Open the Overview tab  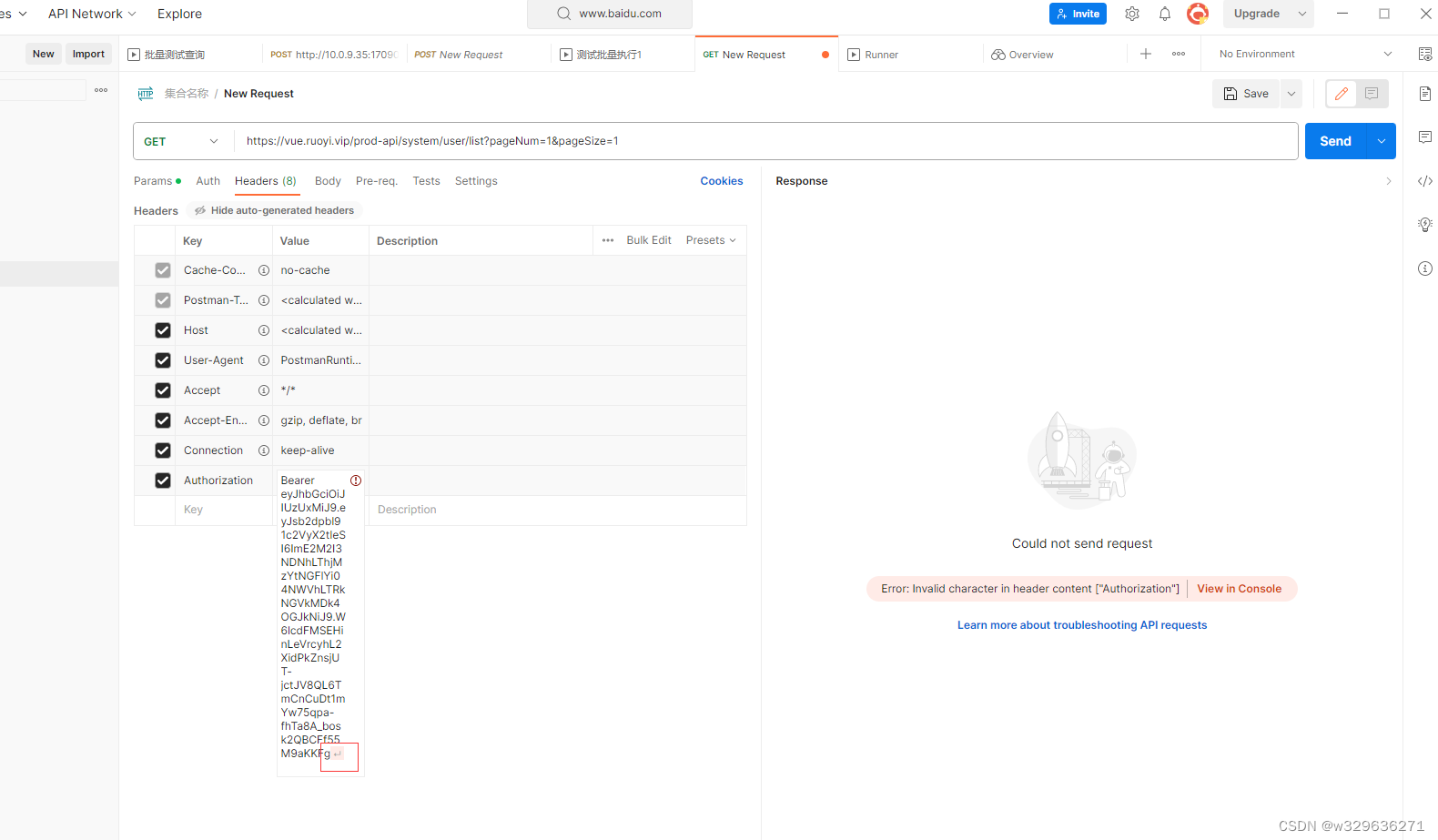tap(1054, 55)
